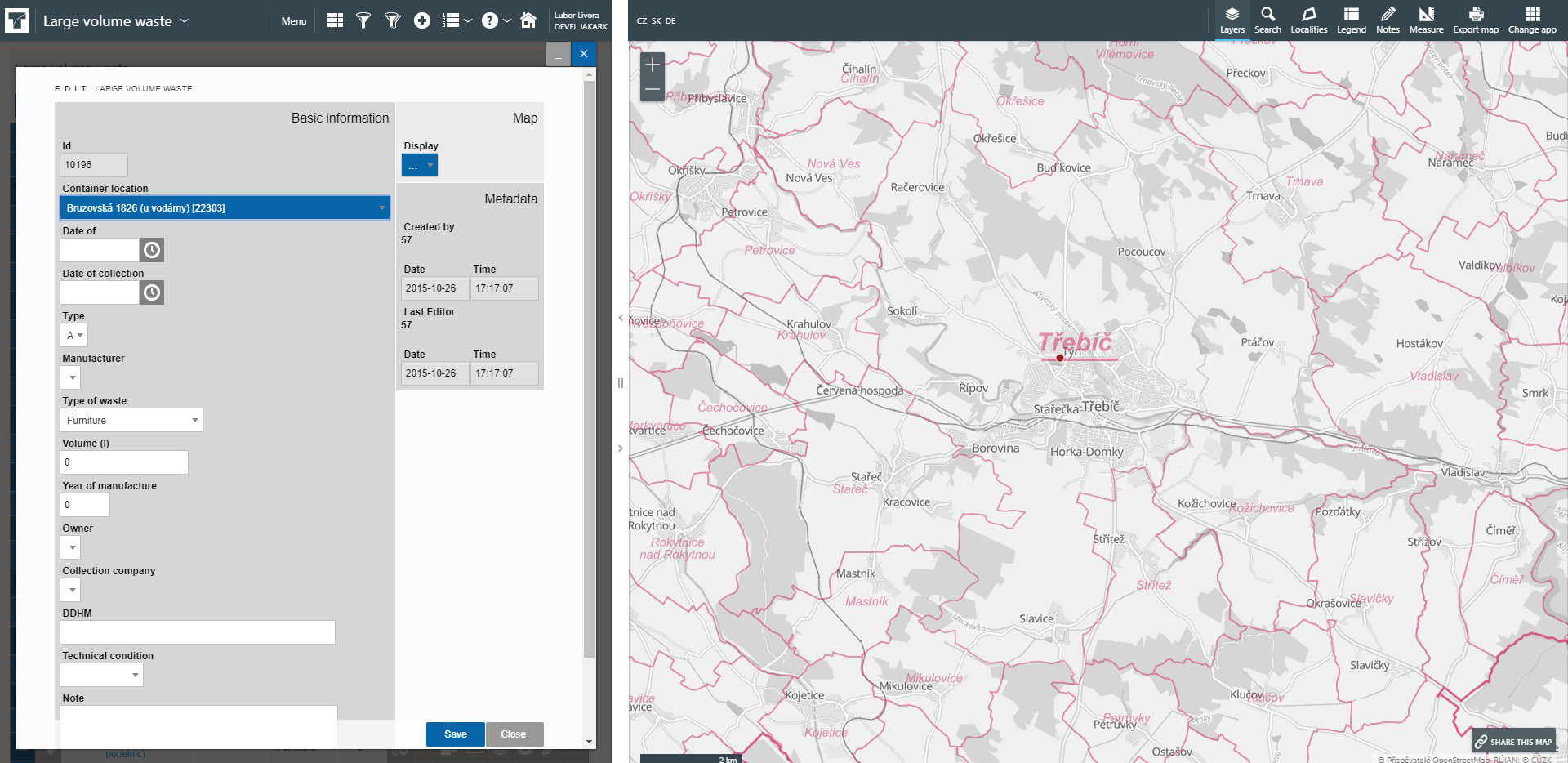
Task: Click the Share this map link
Action: pos(1512,742)
